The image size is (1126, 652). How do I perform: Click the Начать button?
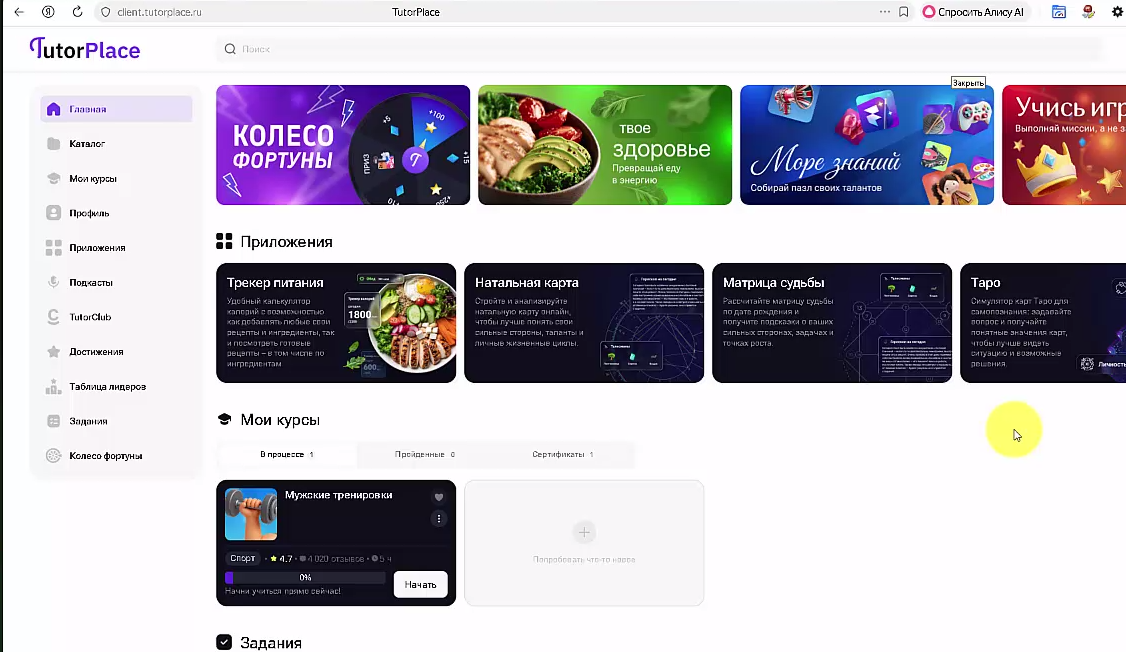pos(420,585)
